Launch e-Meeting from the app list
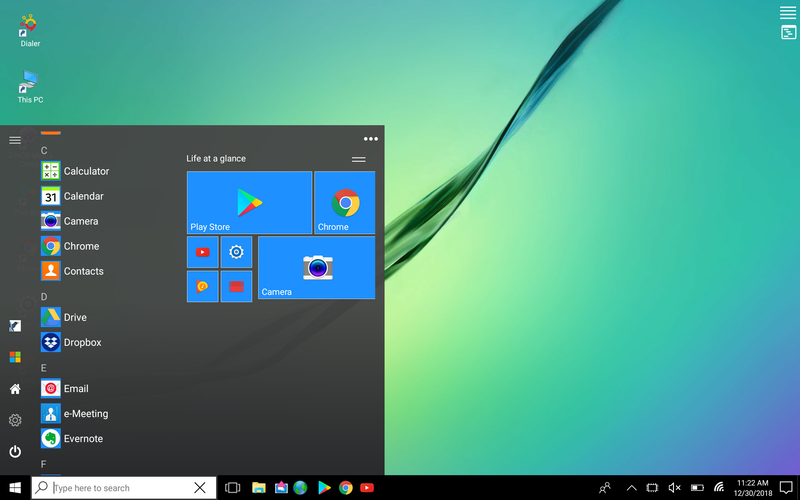The width and height of the screenshot is (800, 500). (x=74, y=414)
